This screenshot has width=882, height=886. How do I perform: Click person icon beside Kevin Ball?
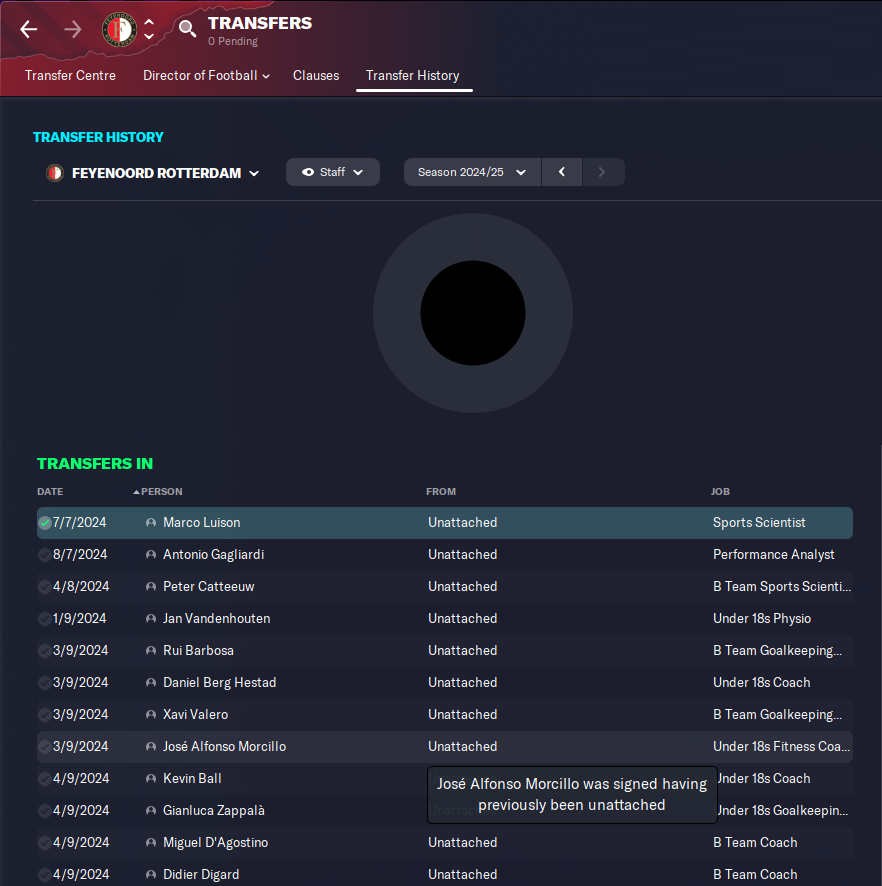coord(151,779)
